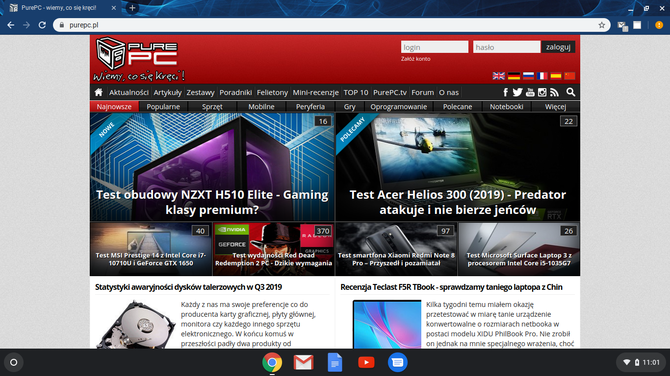Reload the page in Chrome
670x376 pixels.
(42, 25)
